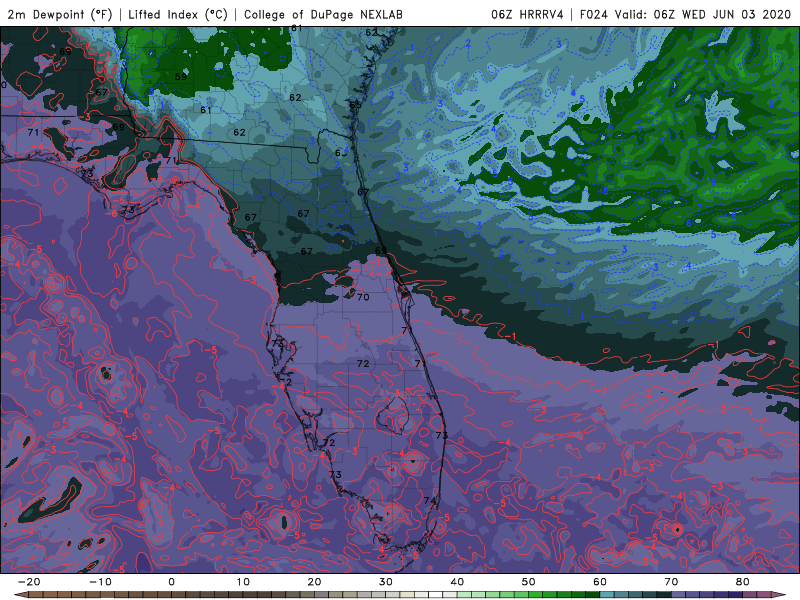Screen dimensions: 800x600
Task: Click the "70" dewpoint value in north Florida
Action: [363, 297]
